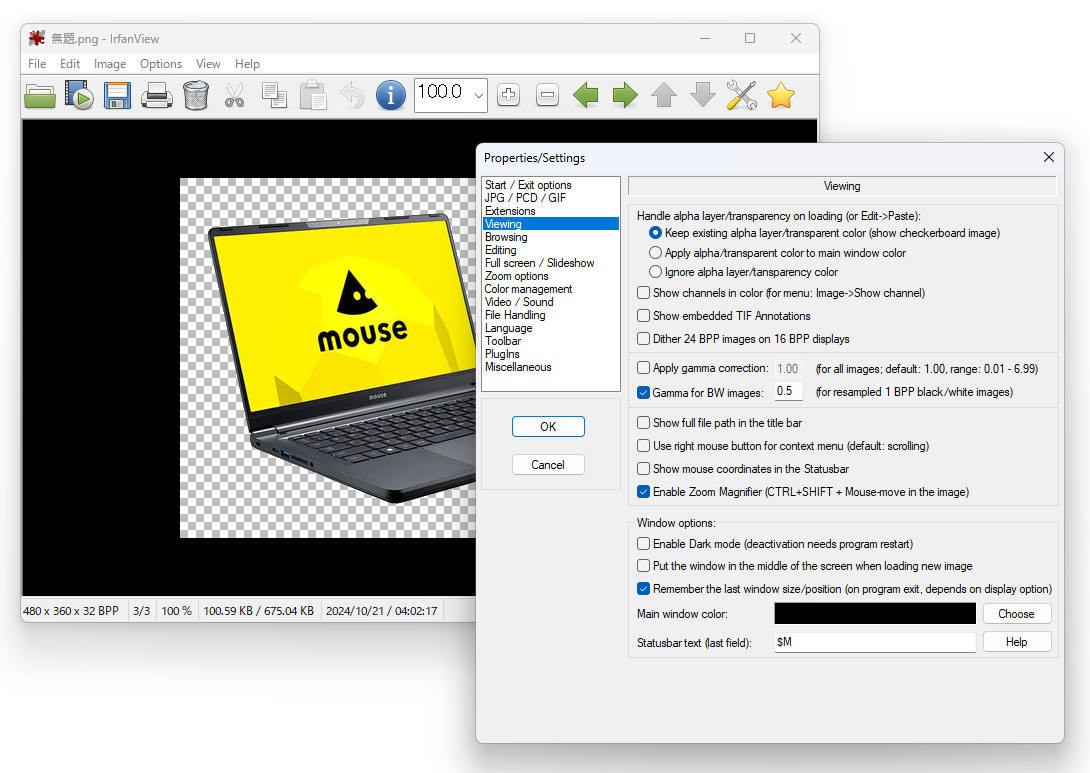1090x773 pixels.
Task: Go to previous image green arrow
Action: (586, 95)
